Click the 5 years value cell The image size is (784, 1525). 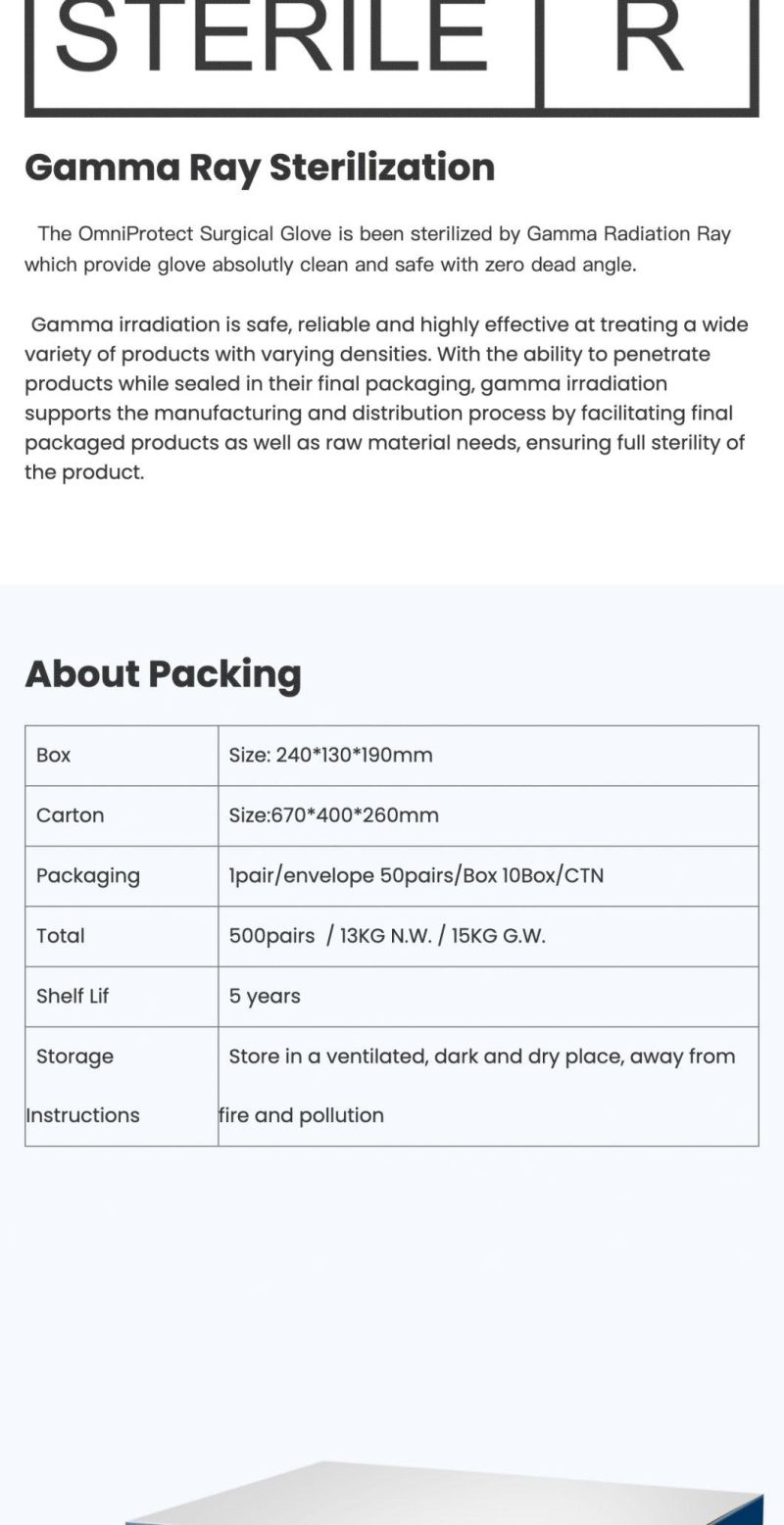pyautogui.click(x=488, y=997)
